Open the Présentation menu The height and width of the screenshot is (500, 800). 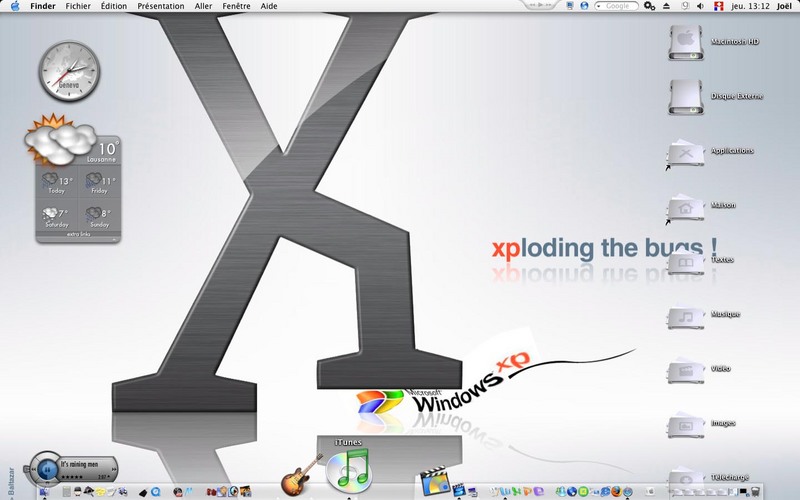tap(161, 6)
